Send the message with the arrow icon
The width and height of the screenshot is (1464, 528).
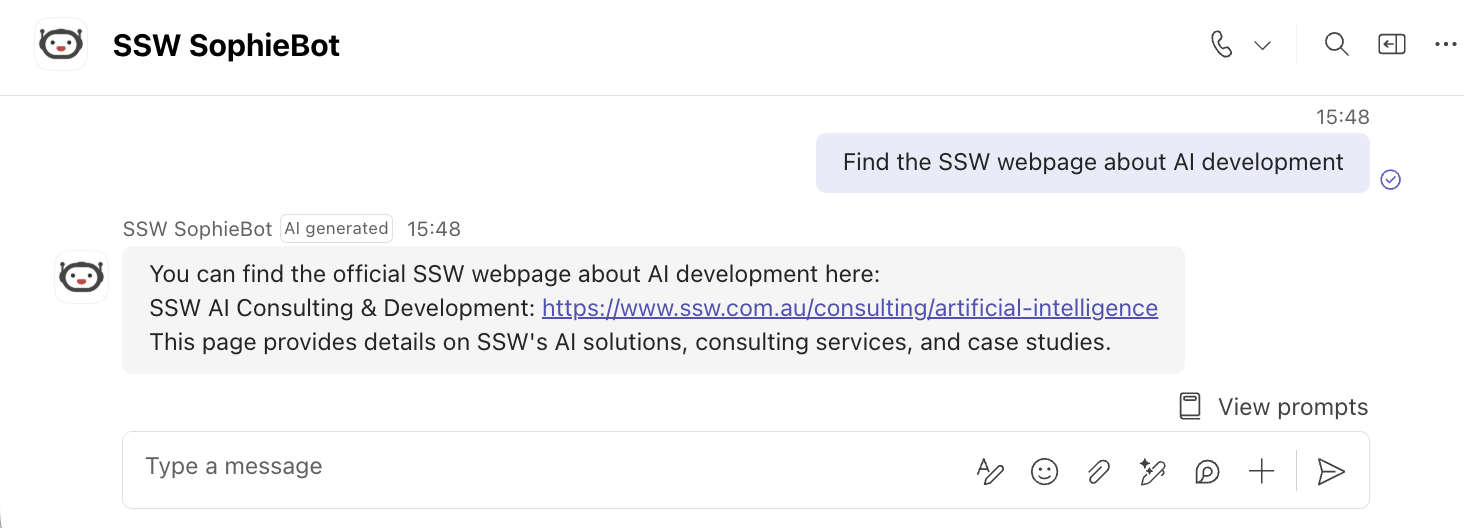(1331, 471)
